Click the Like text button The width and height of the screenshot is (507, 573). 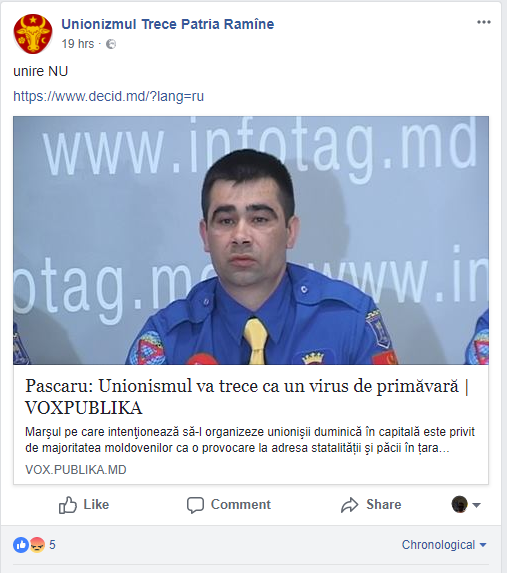(x=96, y=505)
